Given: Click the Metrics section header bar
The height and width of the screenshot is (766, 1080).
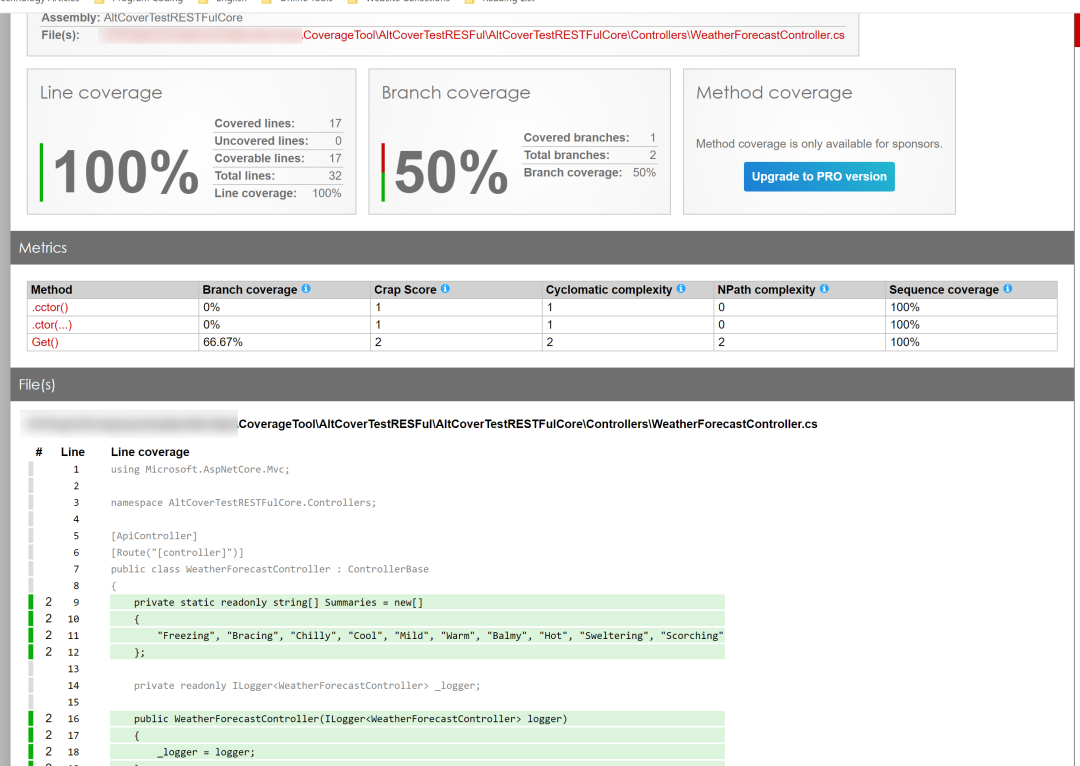Looking at the screenshot, I should pos(540,248).
